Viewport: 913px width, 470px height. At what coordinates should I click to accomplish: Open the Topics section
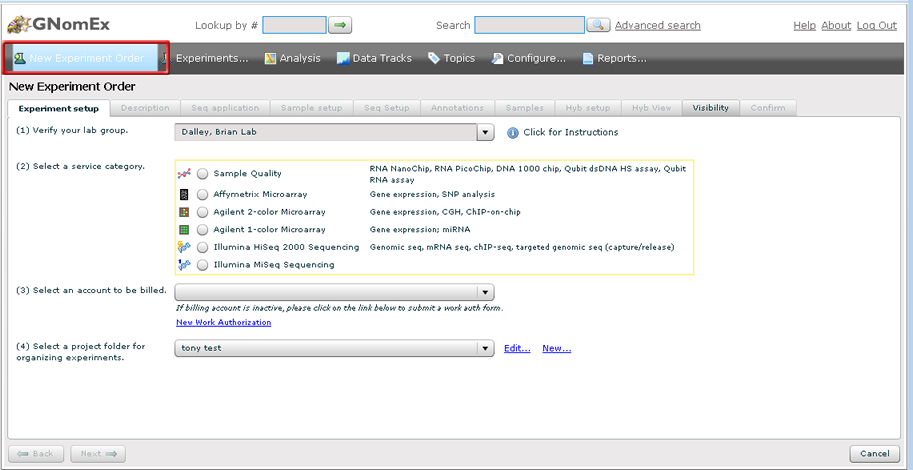click(451, 58)
